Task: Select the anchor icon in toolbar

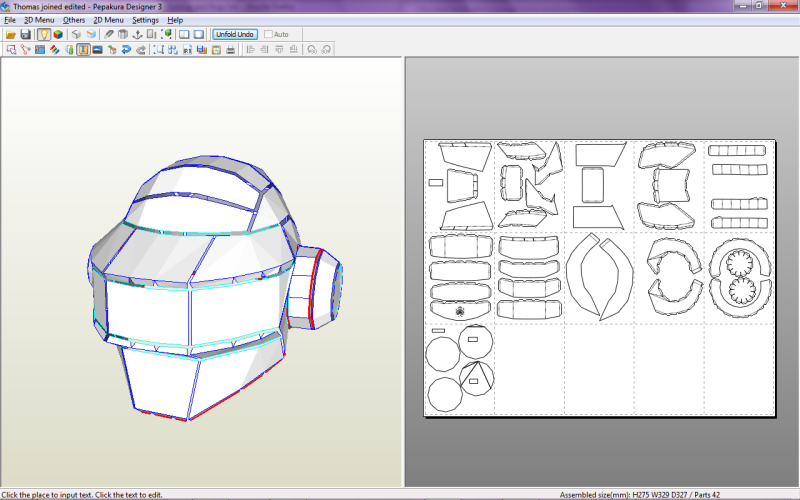Action: tap(137, 34)
